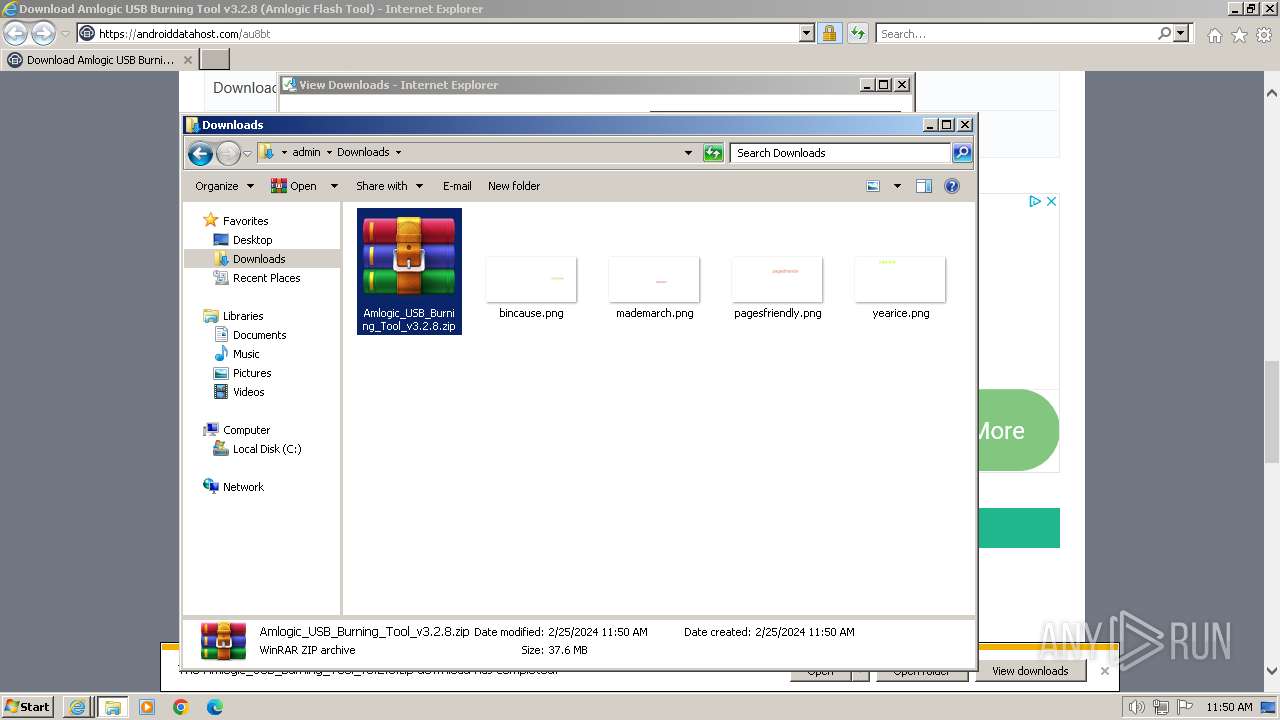The width and height of the screenshot is (1280, 720).
Task: Click the WinRAR icon in details pane
Action: pyautogui.click(x=223, y=641)
